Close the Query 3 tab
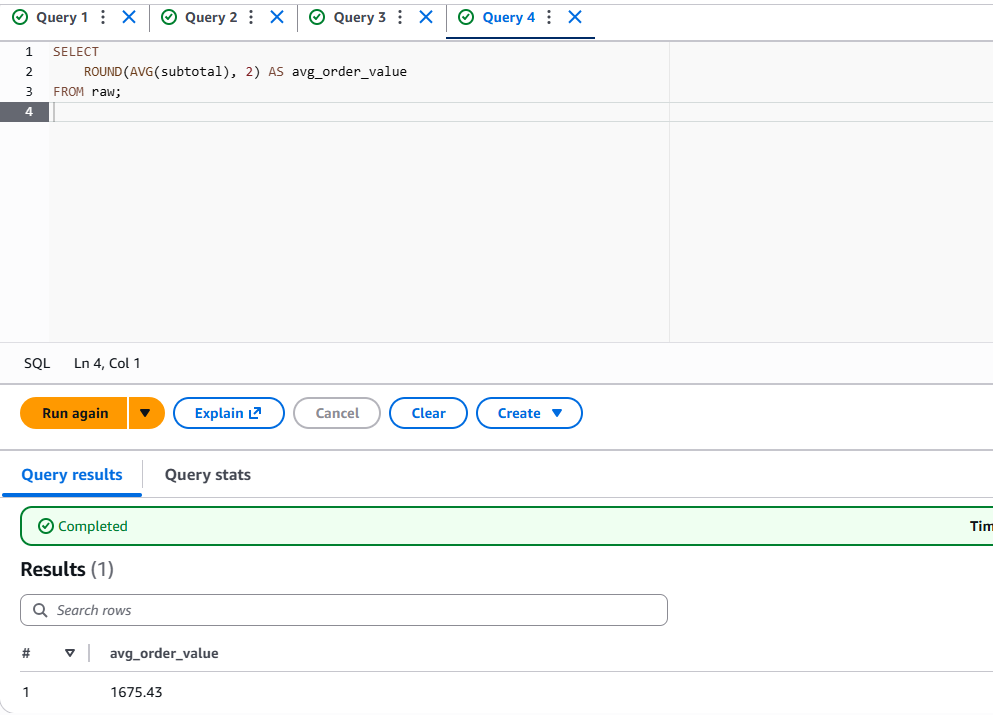The width and height of the screenshot is (993, 715). click(x=426, y=18)
